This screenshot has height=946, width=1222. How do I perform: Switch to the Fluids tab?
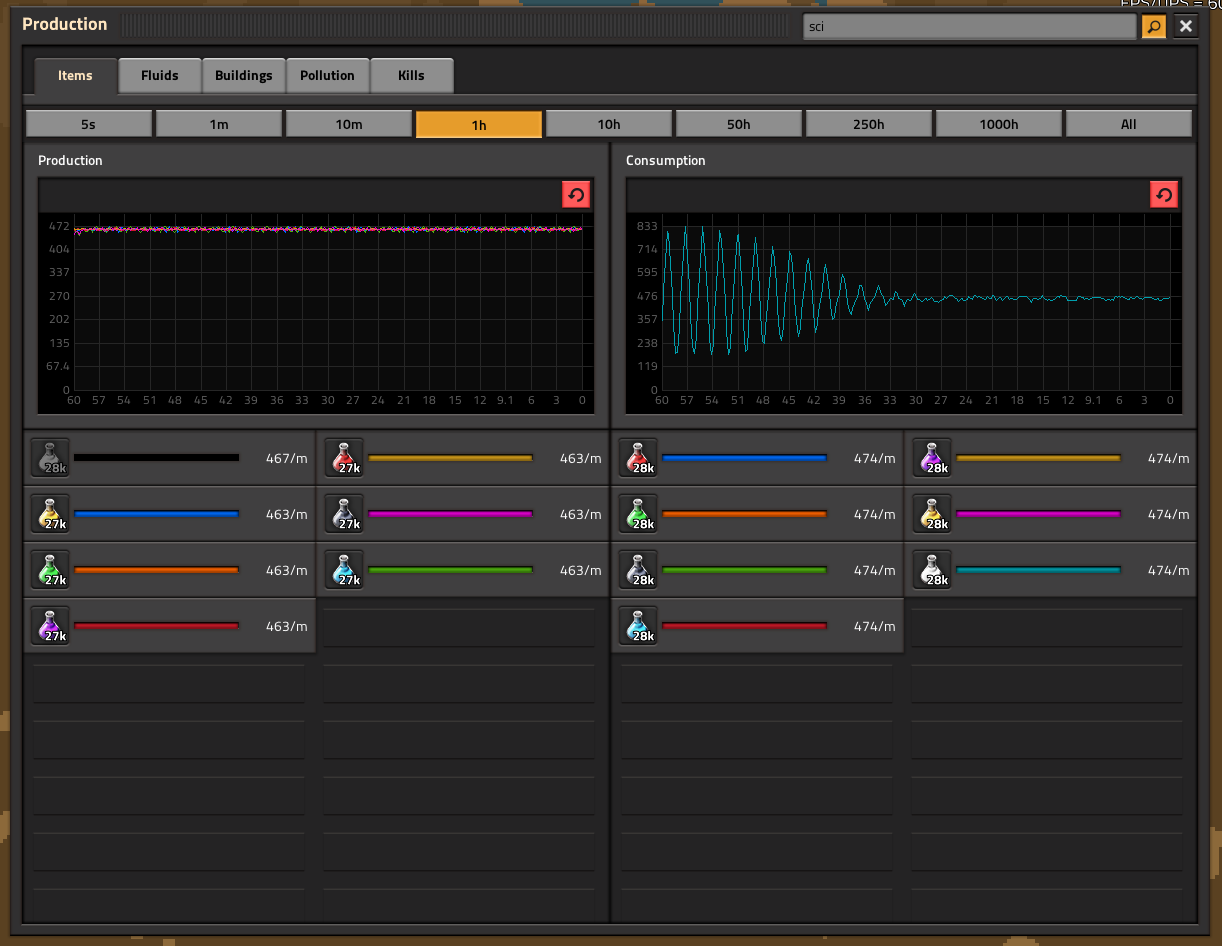coord(160,76)
